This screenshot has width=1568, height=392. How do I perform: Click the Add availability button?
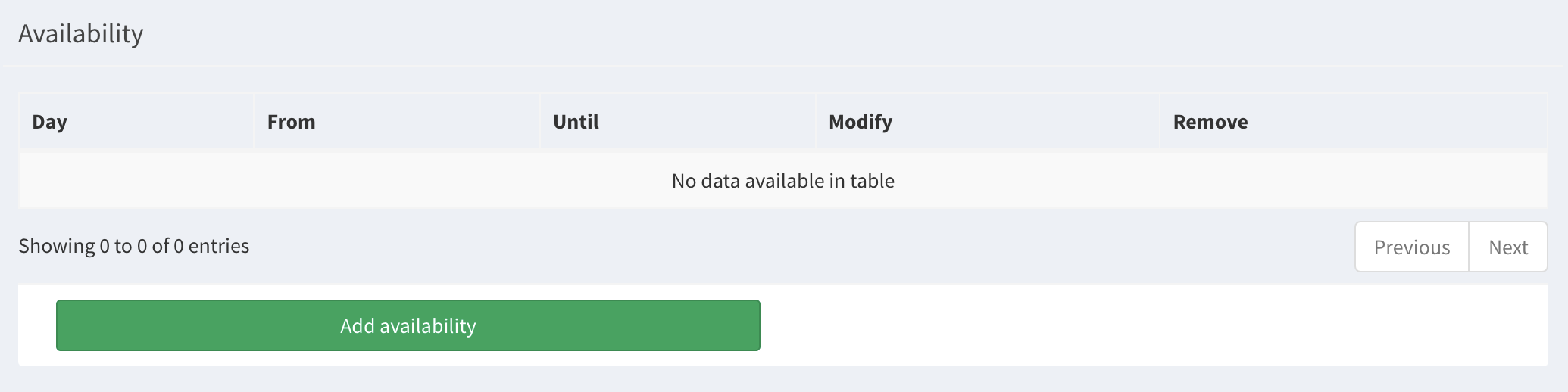(x=408, y=325)
